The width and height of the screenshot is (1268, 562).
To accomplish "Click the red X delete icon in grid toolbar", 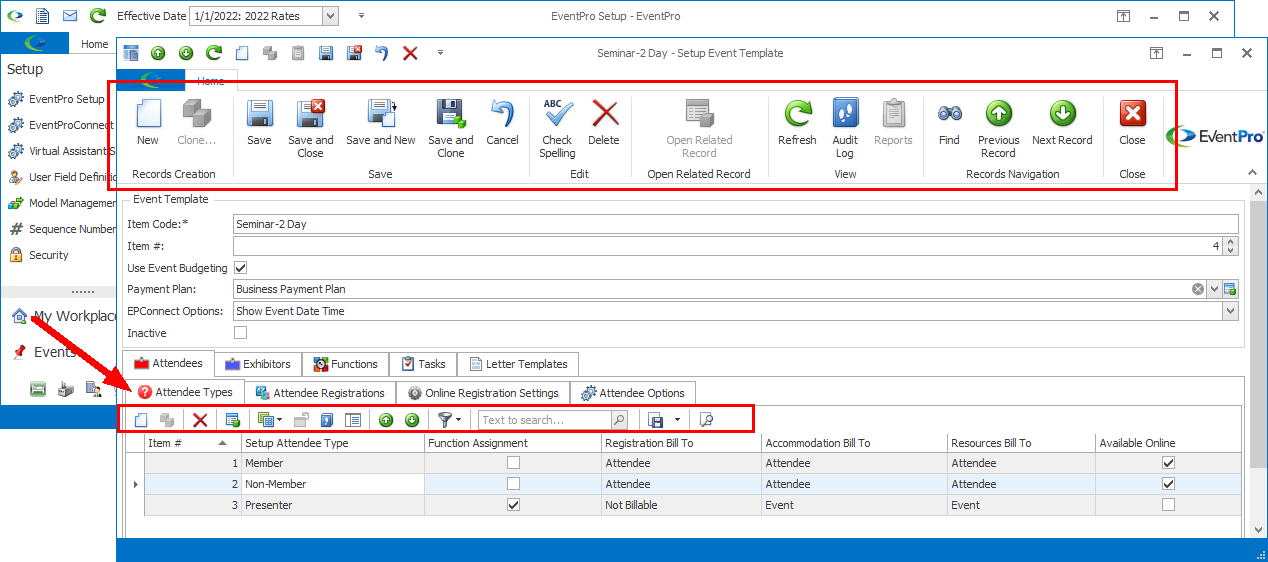I will tap(200, 420).
